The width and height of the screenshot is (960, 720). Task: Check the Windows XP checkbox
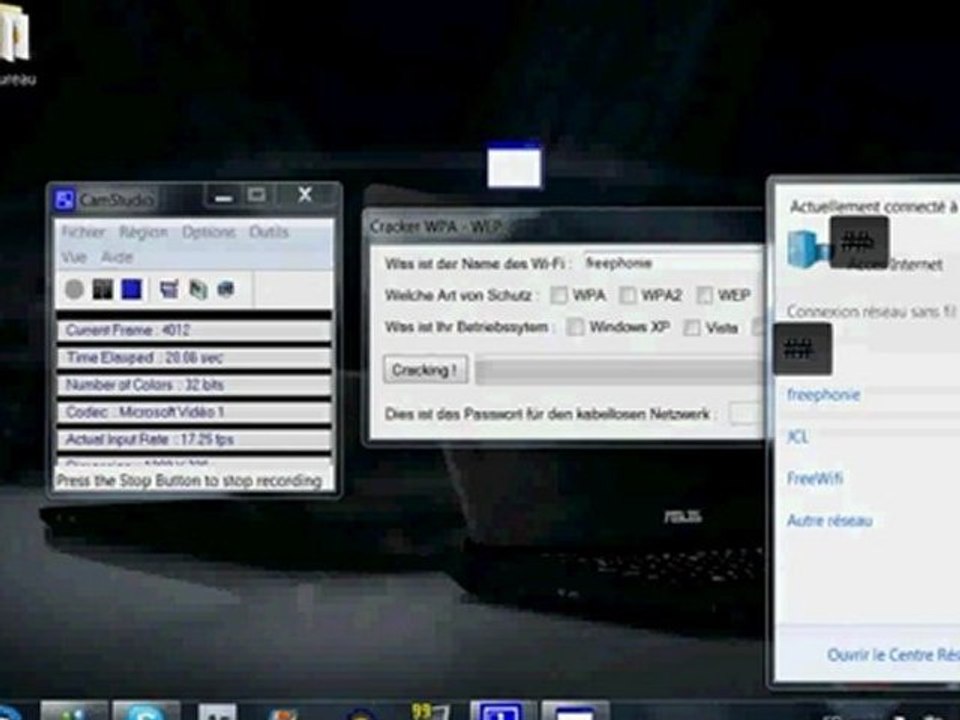[575, 327]
